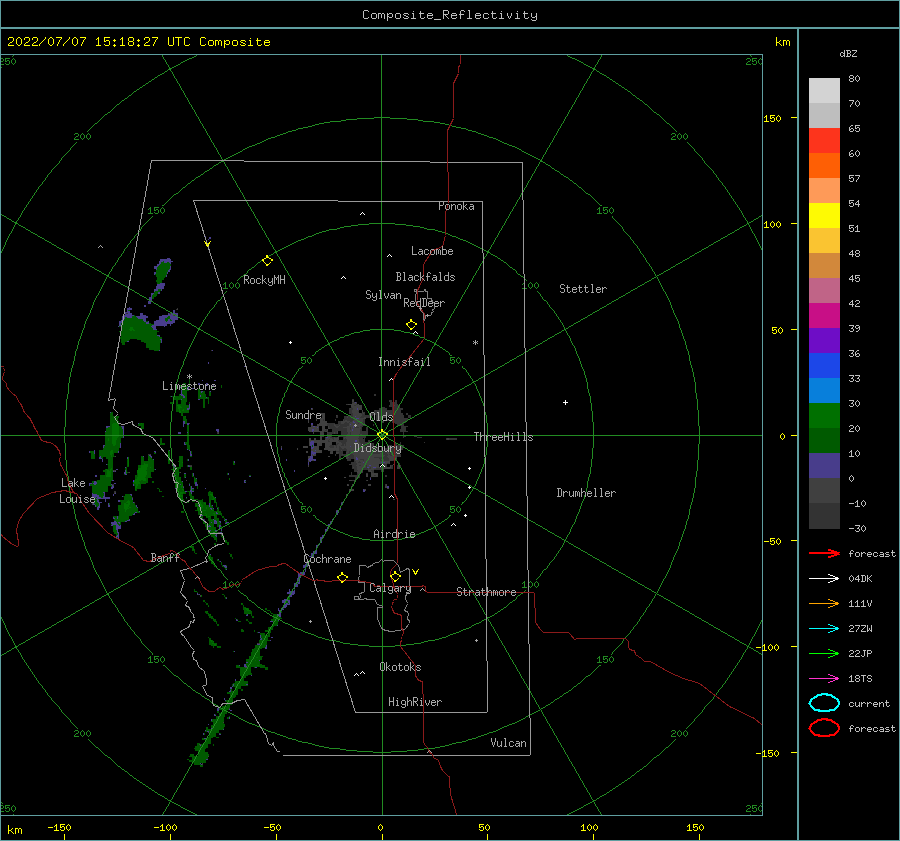Click the Drumheller label

pos(586,493)
